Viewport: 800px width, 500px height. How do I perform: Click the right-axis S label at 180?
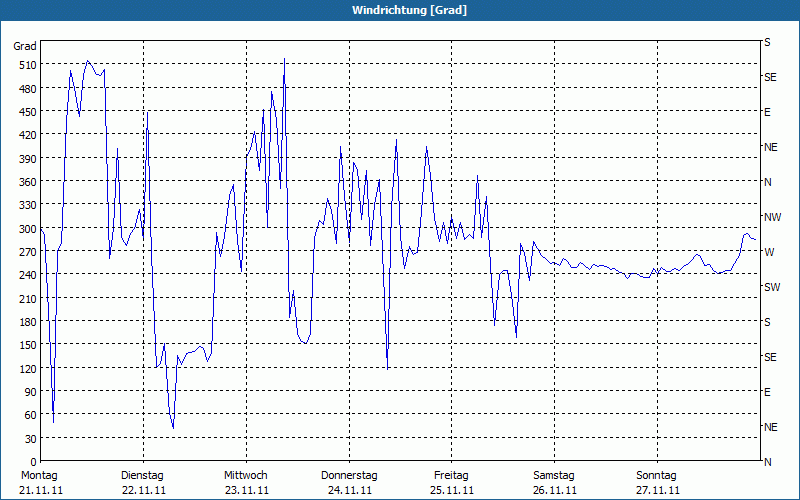[x=767, y=322]
